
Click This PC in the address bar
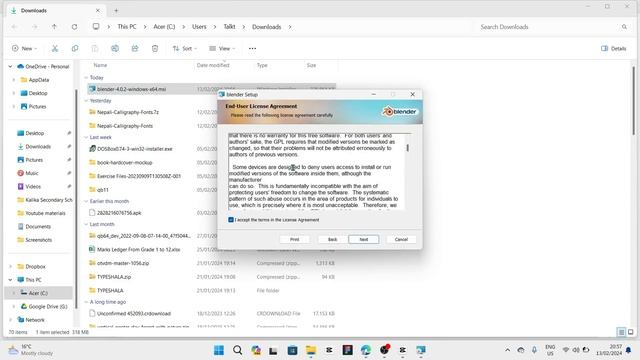coord(127,27)
